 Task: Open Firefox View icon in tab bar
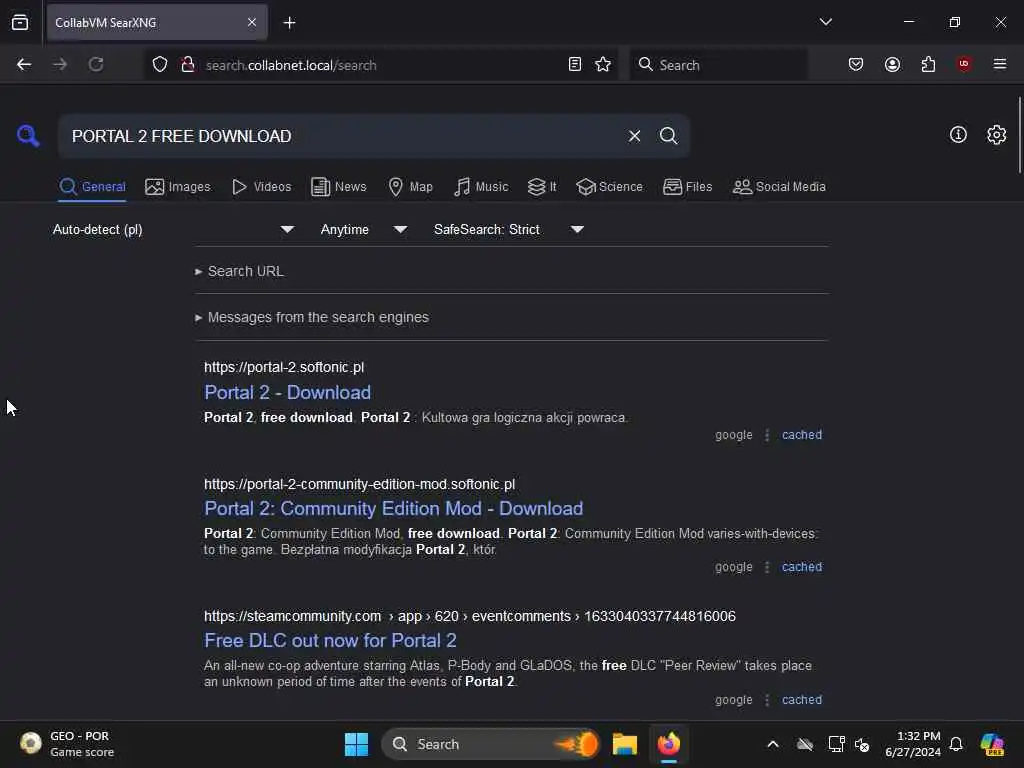coord(20,22)
